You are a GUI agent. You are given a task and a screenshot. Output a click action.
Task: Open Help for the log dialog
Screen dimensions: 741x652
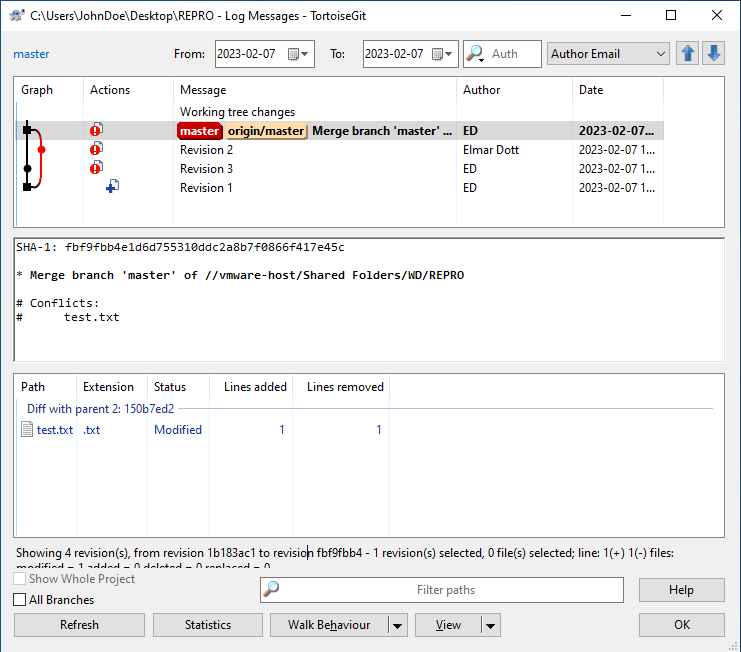click(681, 590)
